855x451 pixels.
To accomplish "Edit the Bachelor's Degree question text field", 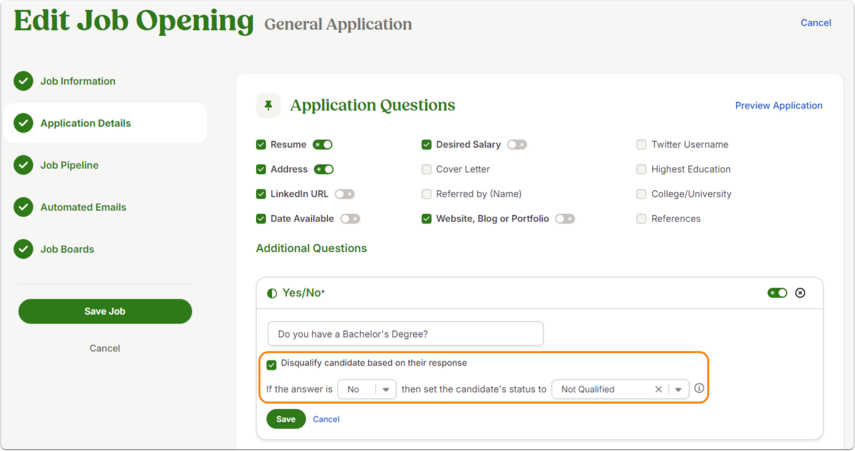I will click(406, 334).
